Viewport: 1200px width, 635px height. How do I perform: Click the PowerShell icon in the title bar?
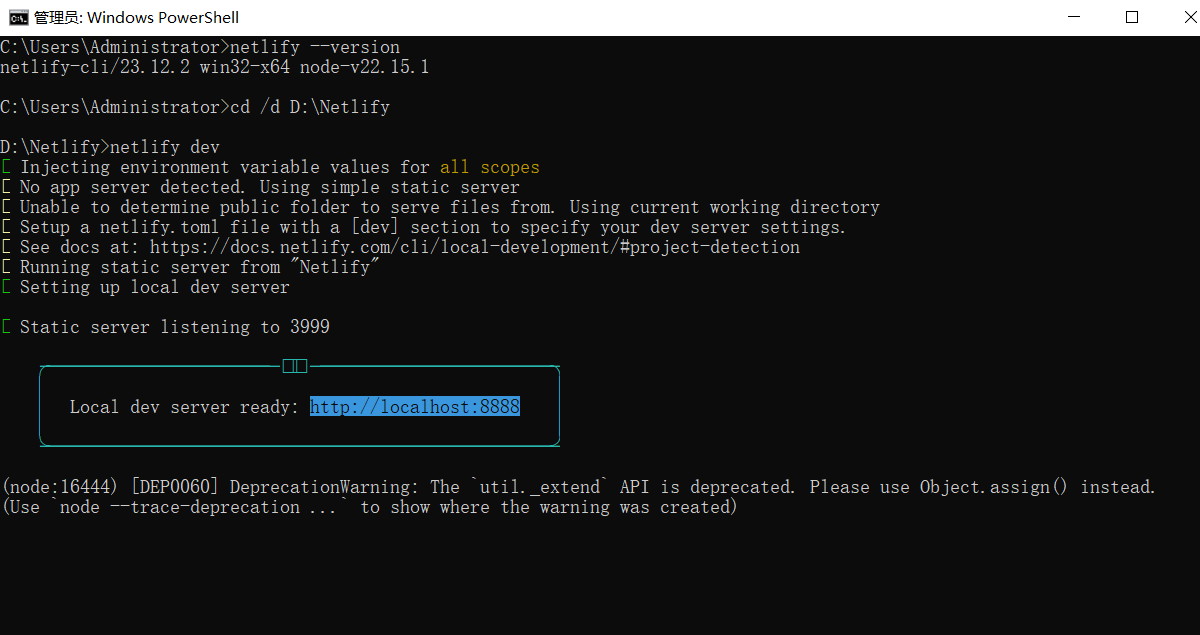click(x=17, y=17)
